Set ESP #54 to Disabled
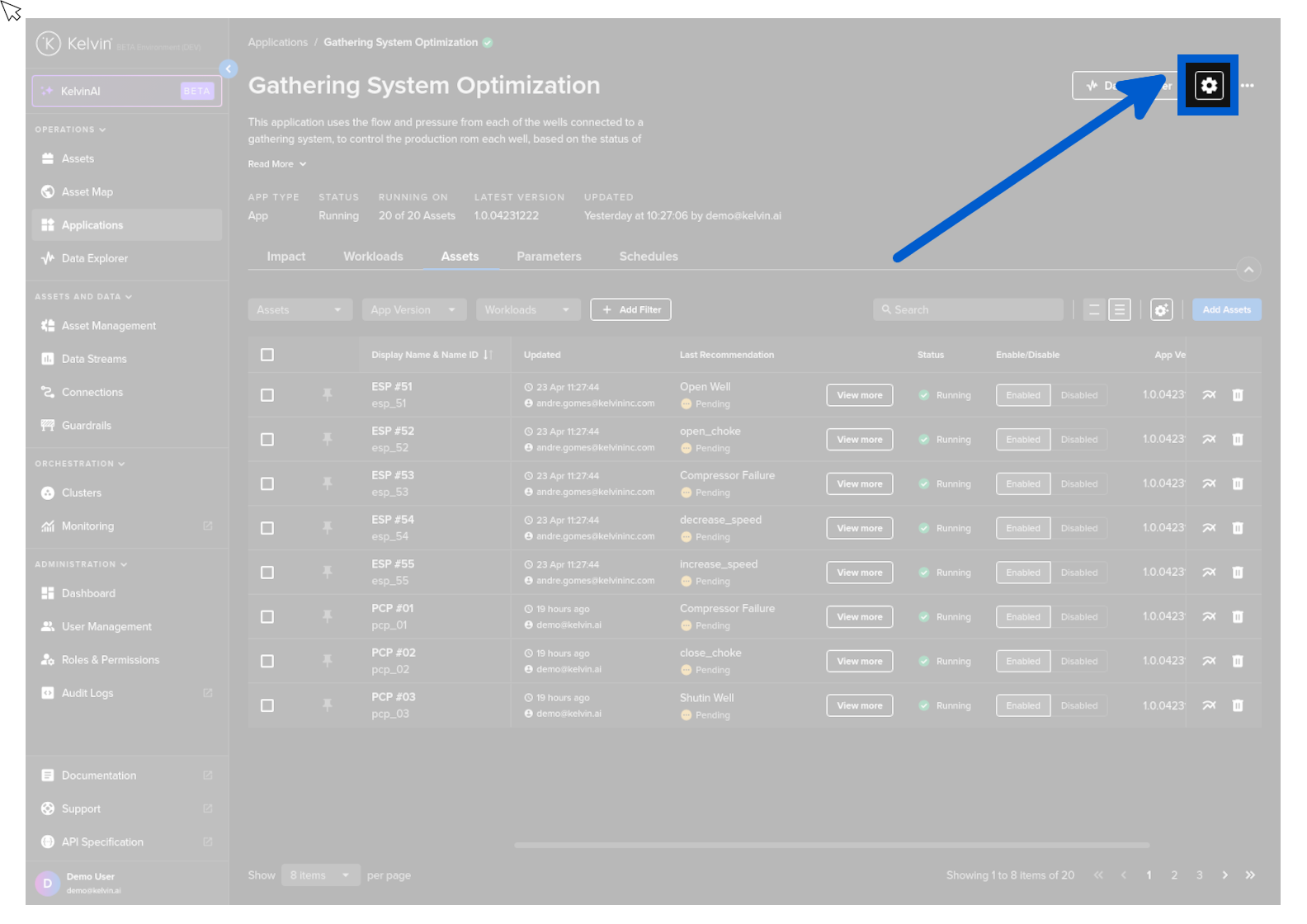This screenshot has height=924, width=1307. click(1078, 529)
